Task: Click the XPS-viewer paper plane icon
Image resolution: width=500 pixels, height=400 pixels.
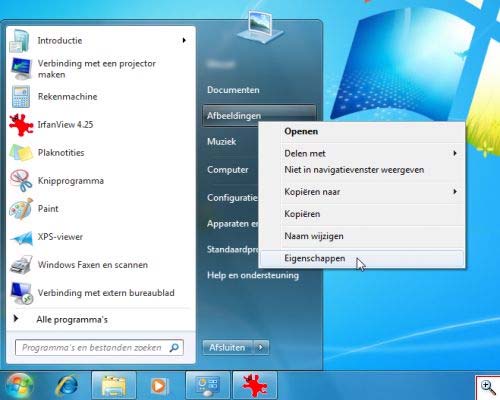Action: 21,237
